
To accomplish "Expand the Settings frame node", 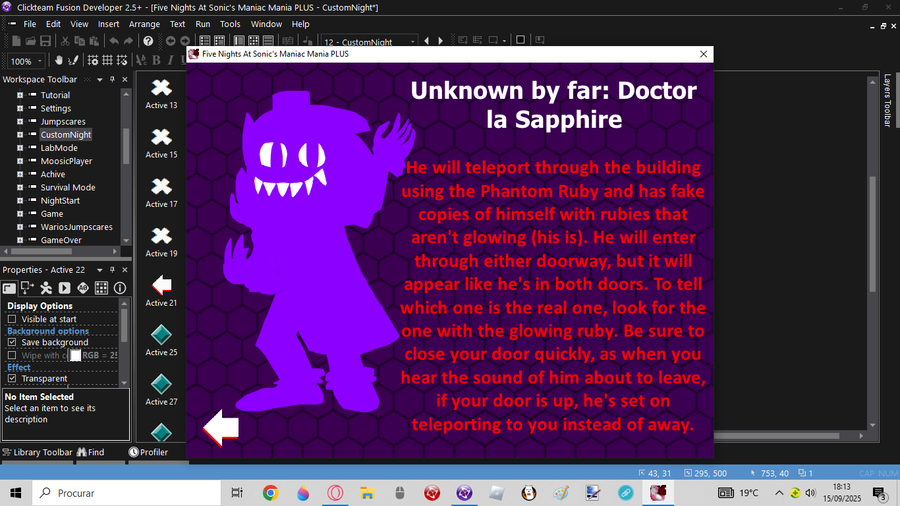I will click(x=20, y=108).
